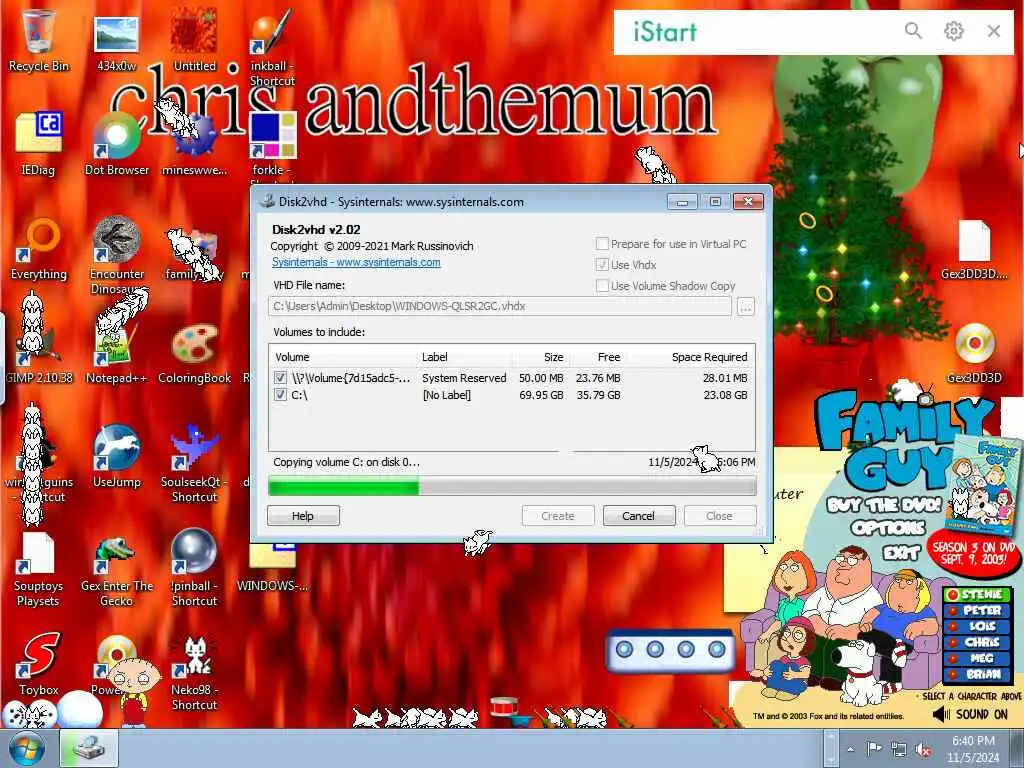Select Lois in Family Guy menu
Image resolution: width=1024 pixels, height=768 pixels.
(x=978, y=626)
